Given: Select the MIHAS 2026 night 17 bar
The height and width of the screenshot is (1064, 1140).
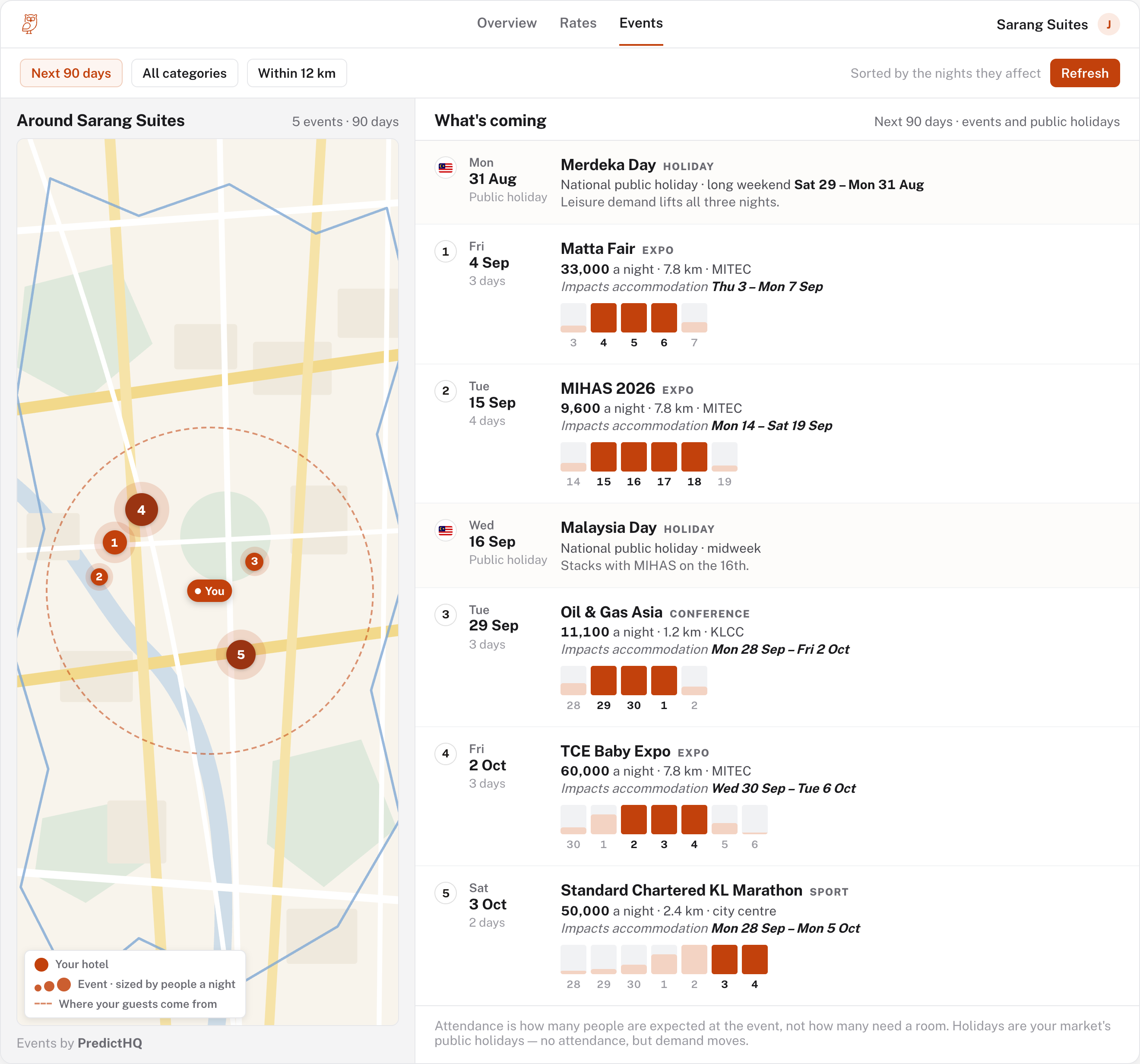Looking at the screenshot, I should [664, 456].
